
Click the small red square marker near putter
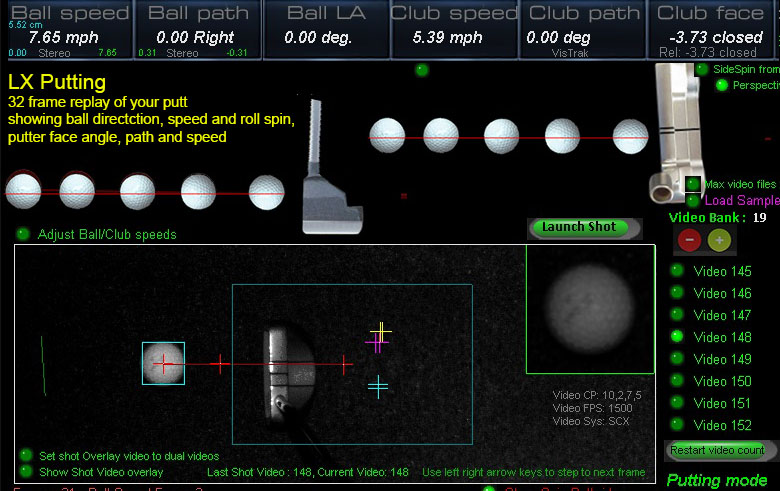(x=404, y=196)
